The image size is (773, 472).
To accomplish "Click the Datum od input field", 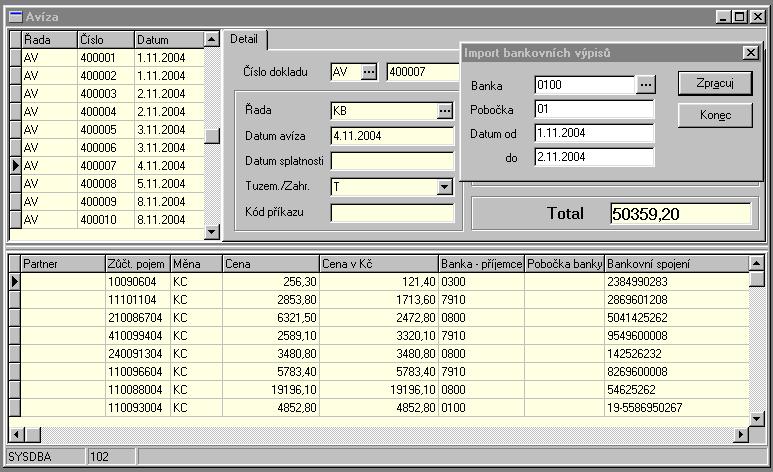I will 593,133.
